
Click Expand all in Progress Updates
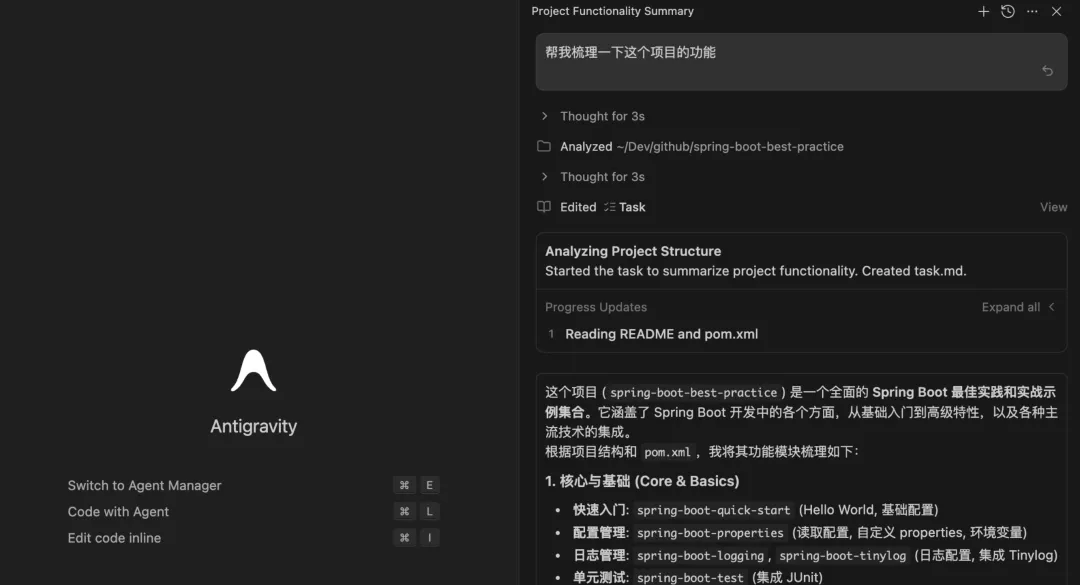1010,307
